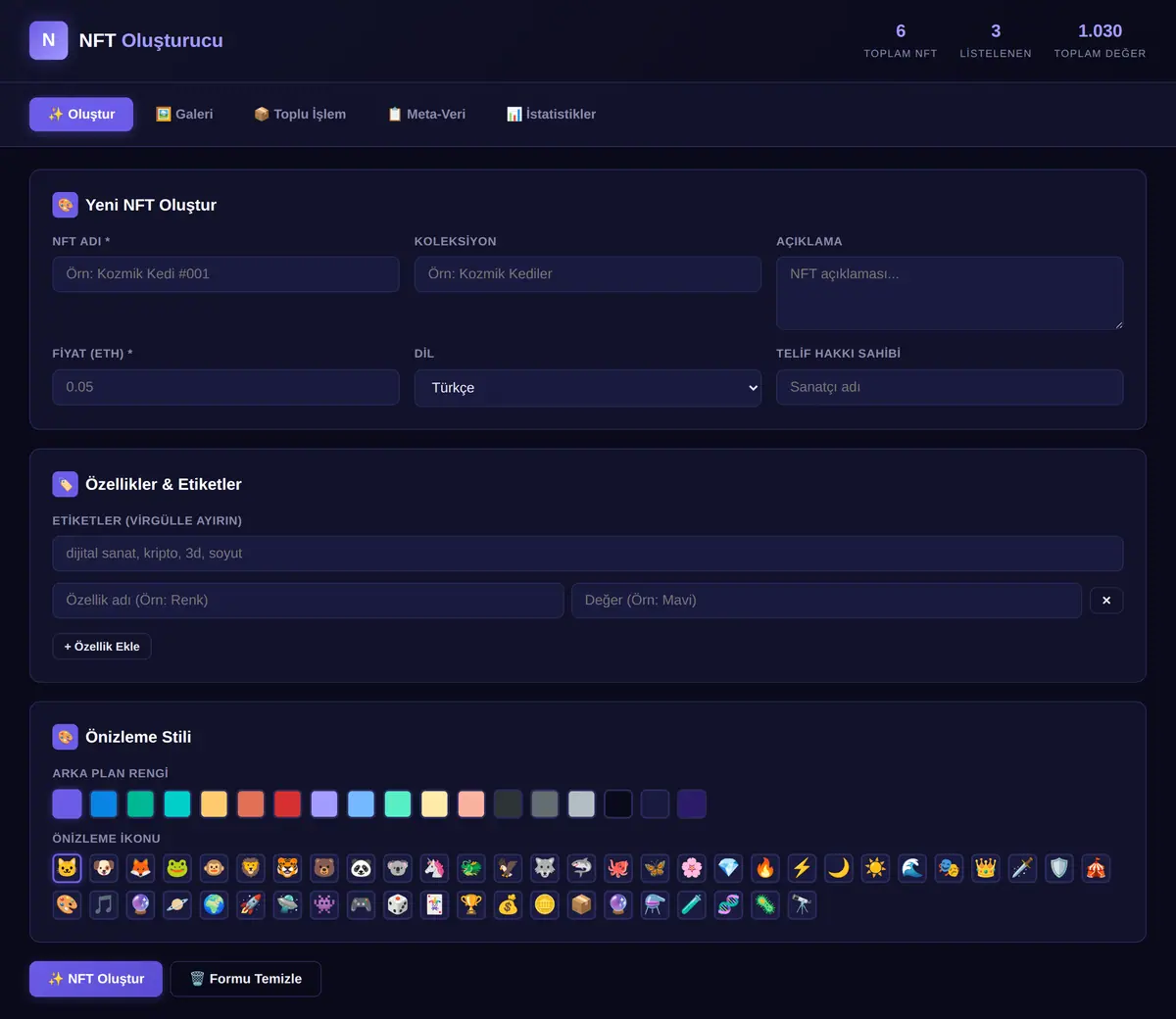
Task: Pick the red background color swatch
Action: point(287,804)
